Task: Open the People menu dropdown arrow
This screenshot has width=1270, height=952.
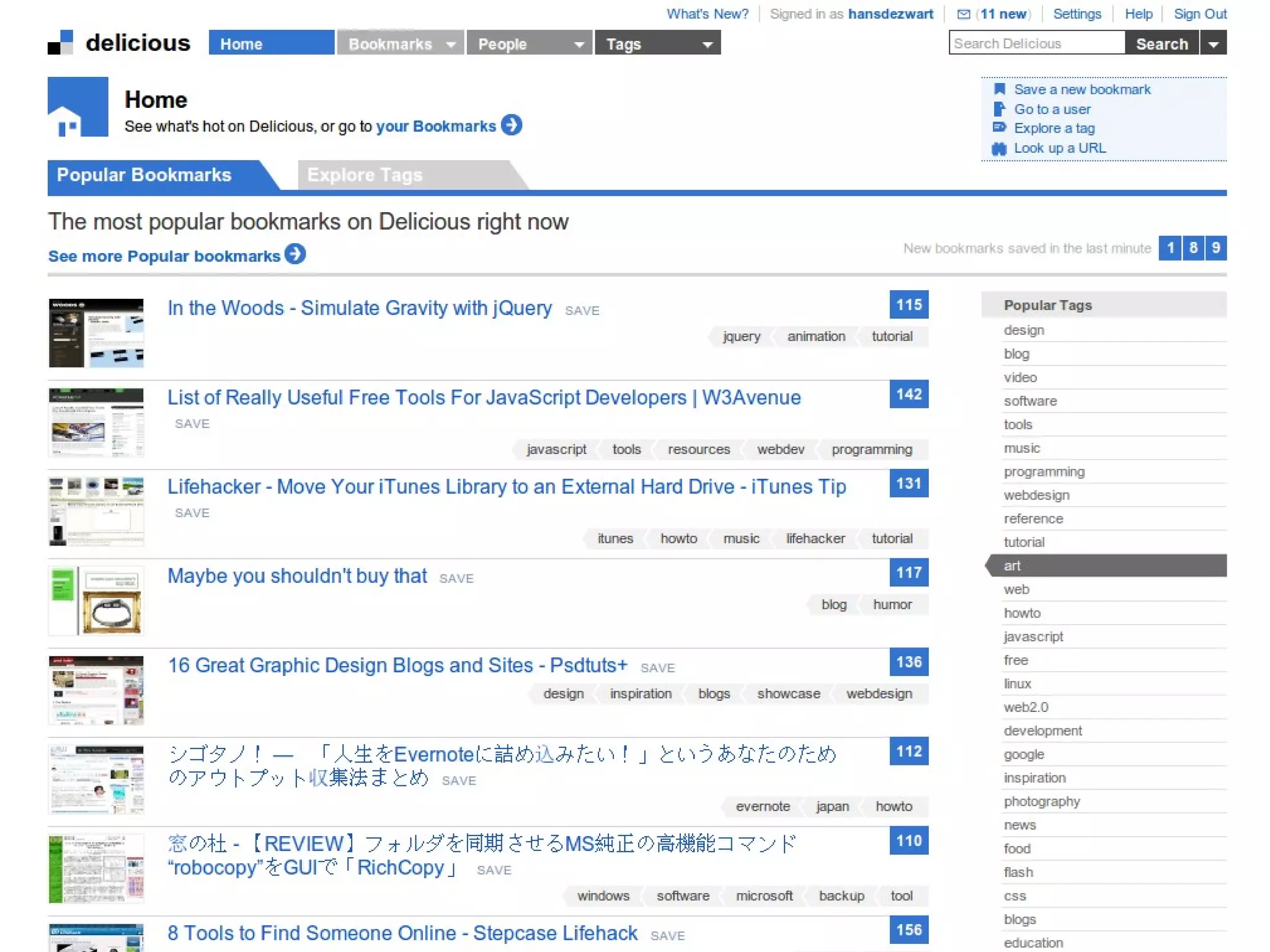Action: 579,45
